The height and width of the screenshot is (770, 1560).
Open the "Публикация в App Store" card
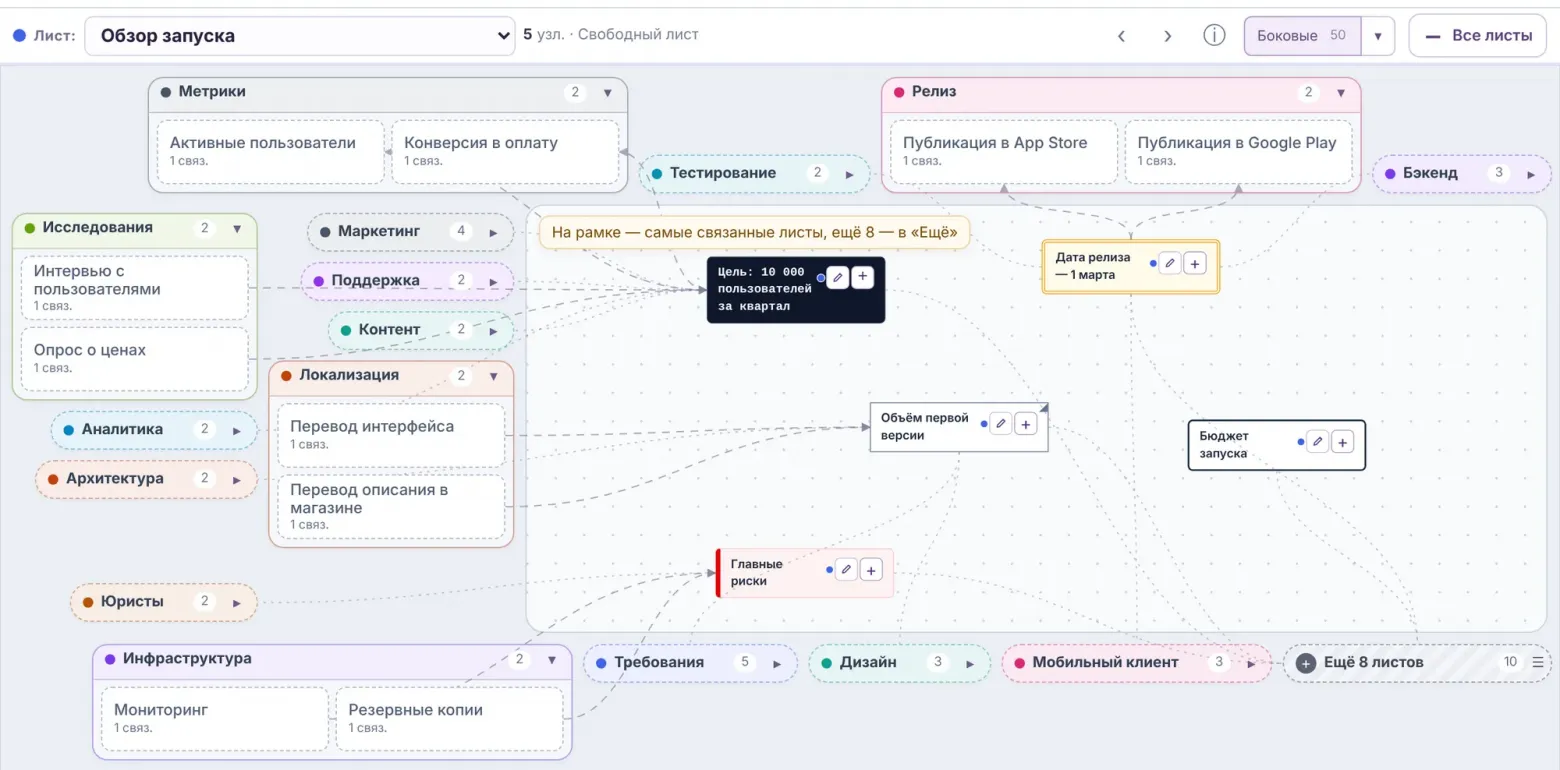pos(1004,152)
